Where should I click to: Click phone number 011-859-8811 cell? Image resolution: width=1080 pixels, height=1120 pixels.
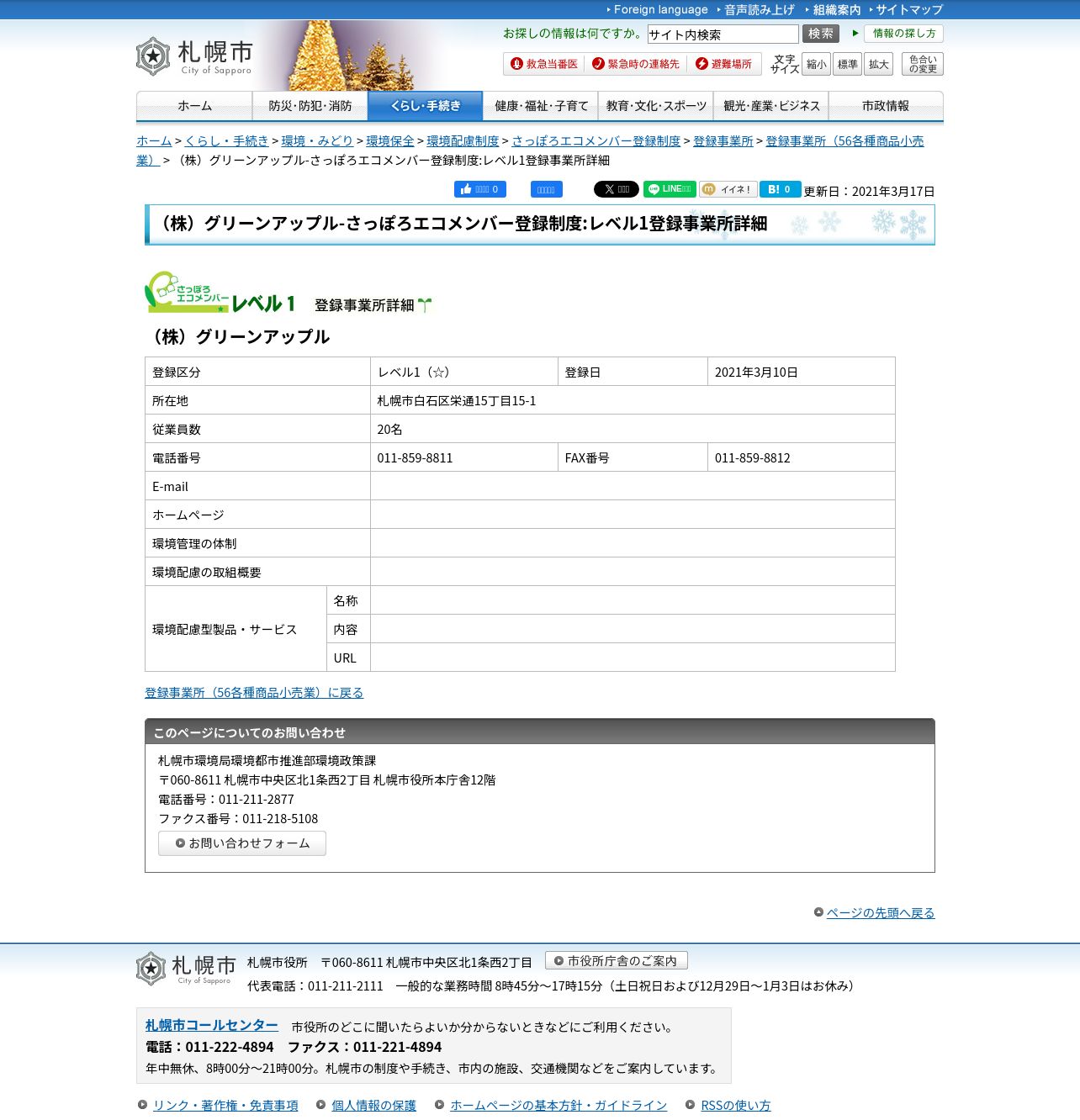click(x=464, y=457)
